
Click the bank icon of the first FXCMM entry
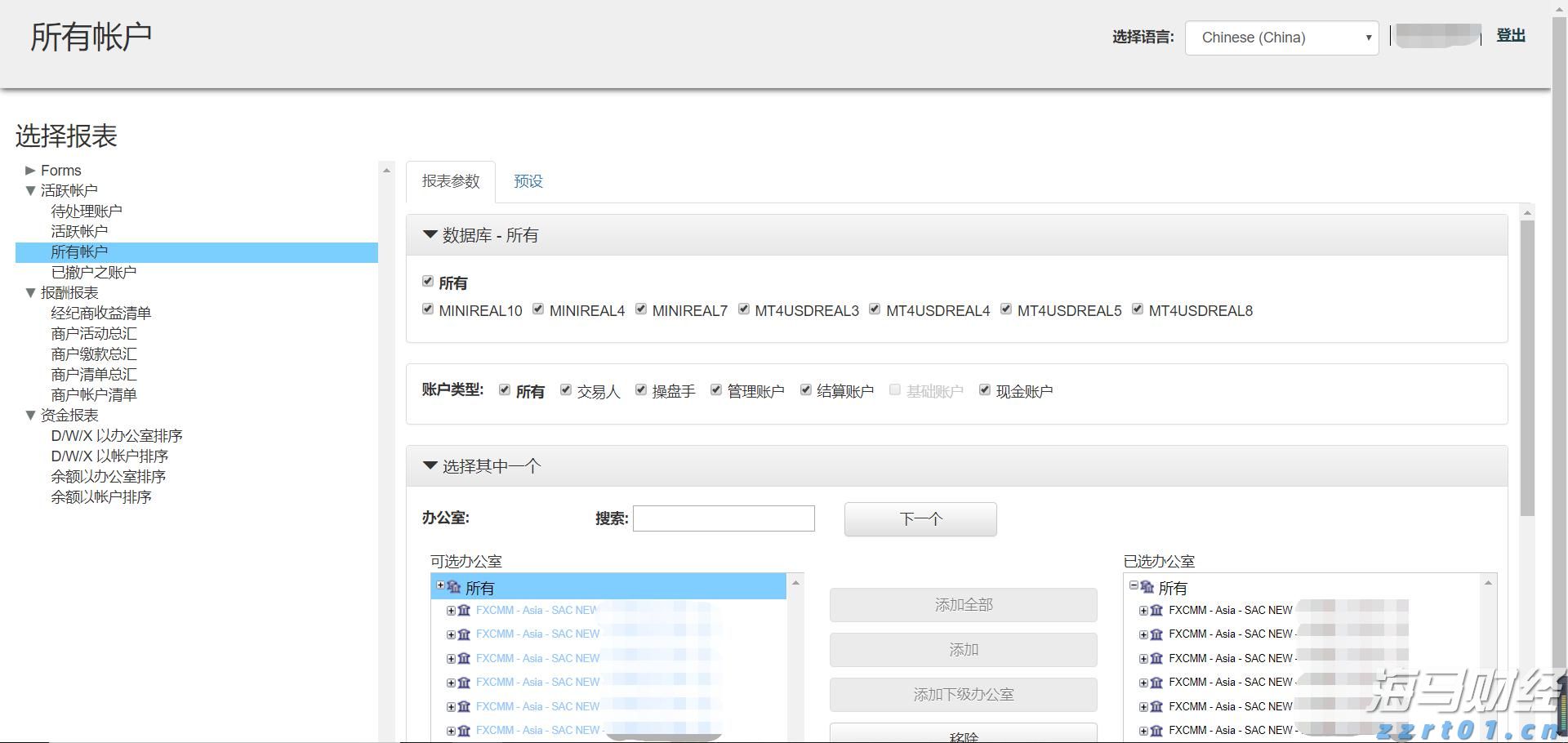[x=464, y=611]
